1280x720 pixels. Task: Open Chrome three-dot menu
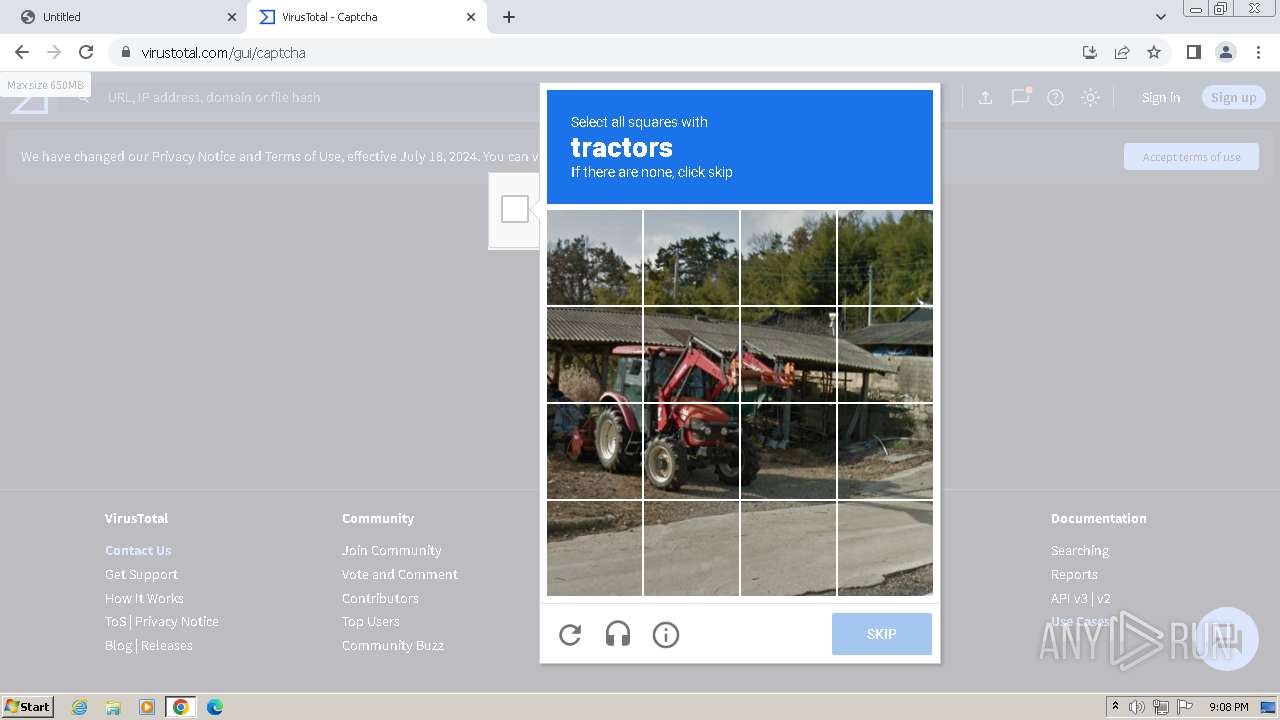1258,52
